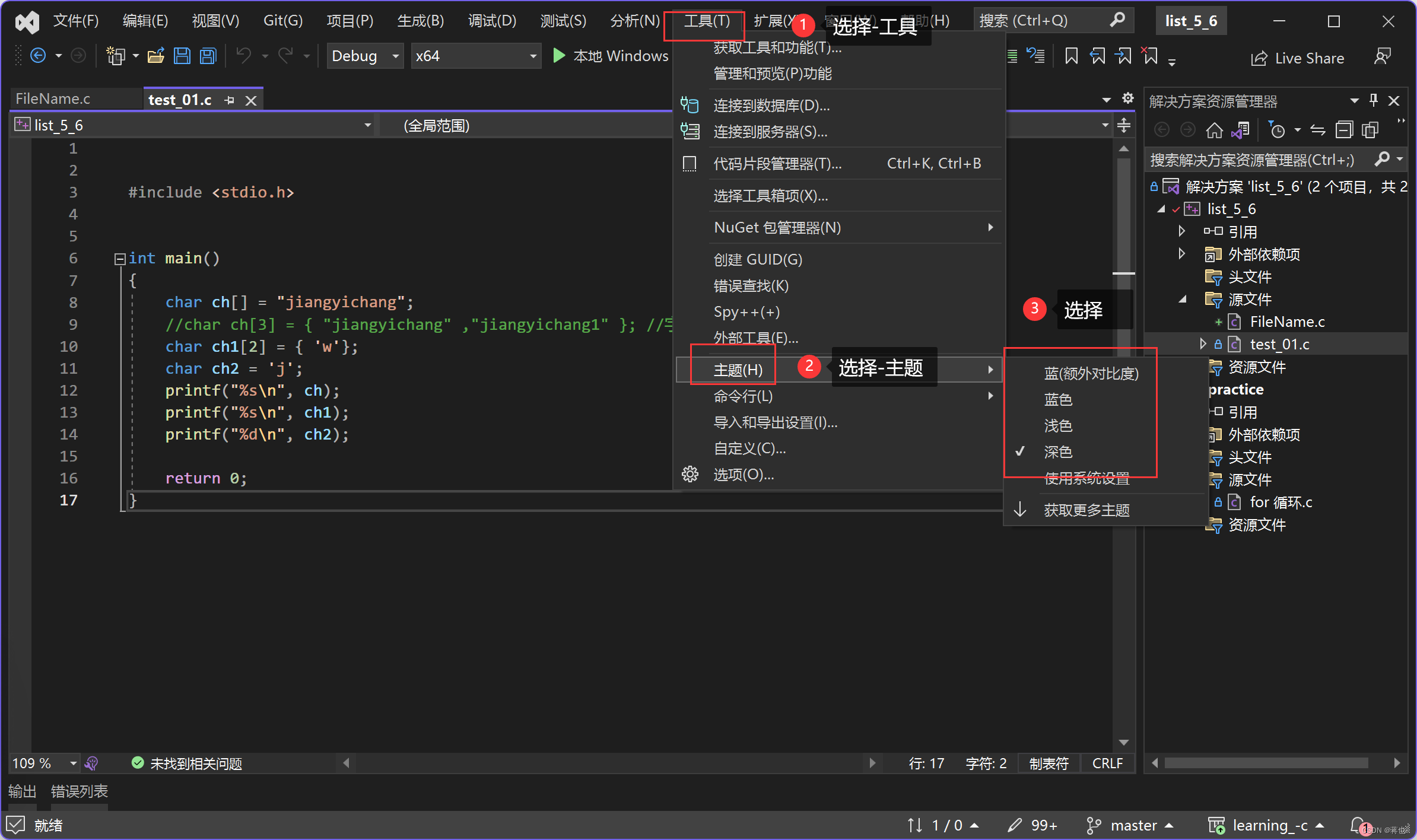
Task: Save all files with the Save All icon
Action: coord(207,55)
